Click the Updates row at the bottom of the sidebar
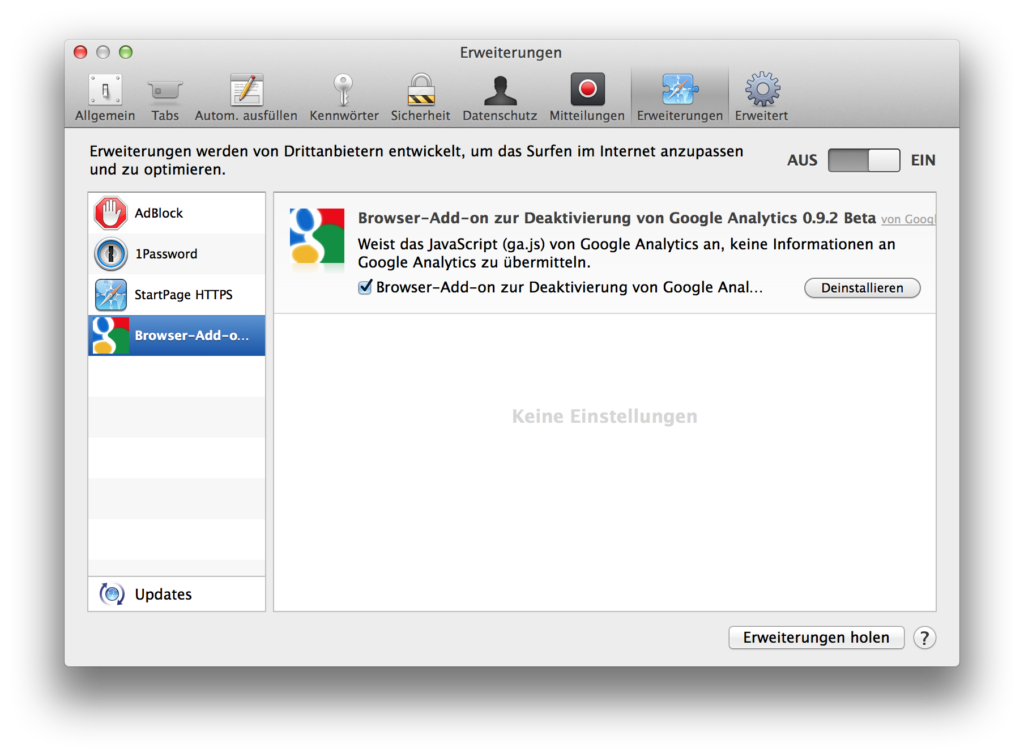1024x756 pixels. 177,594
